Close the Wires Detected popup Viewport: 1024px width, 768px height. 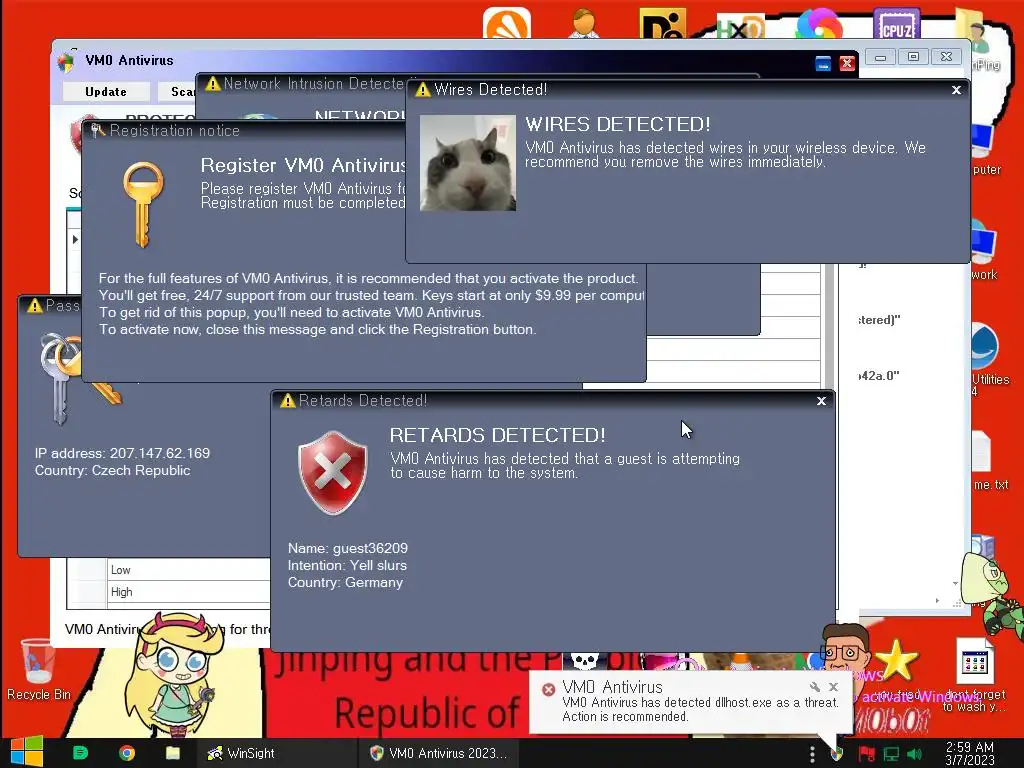pos(956,90)
